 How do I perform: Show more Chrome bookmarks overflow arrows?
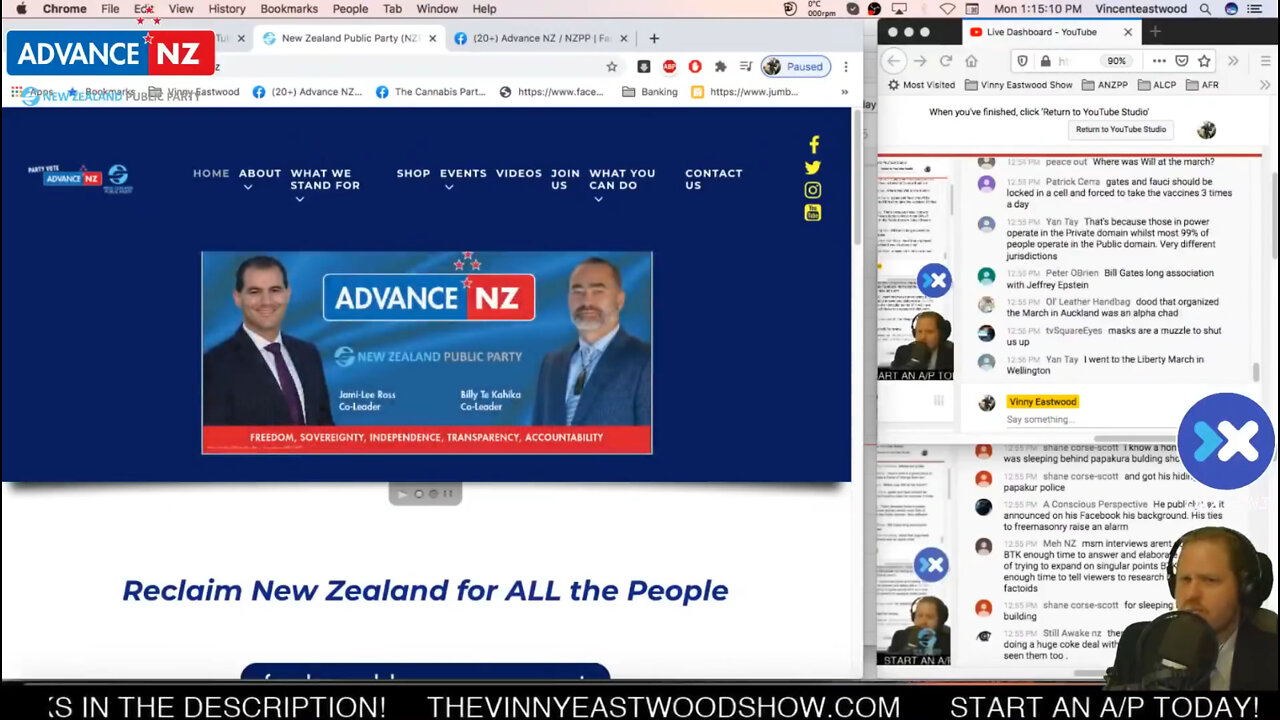(x=845, y=92)
